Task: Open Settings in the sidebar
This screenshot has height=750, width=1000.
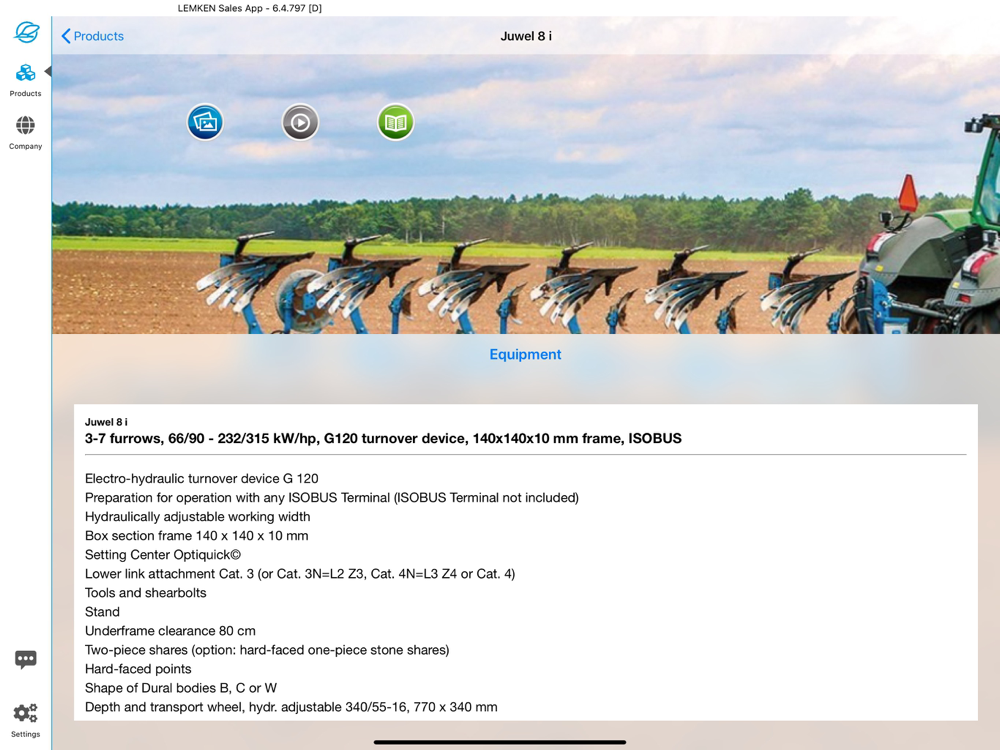Action: coord(26,720)
